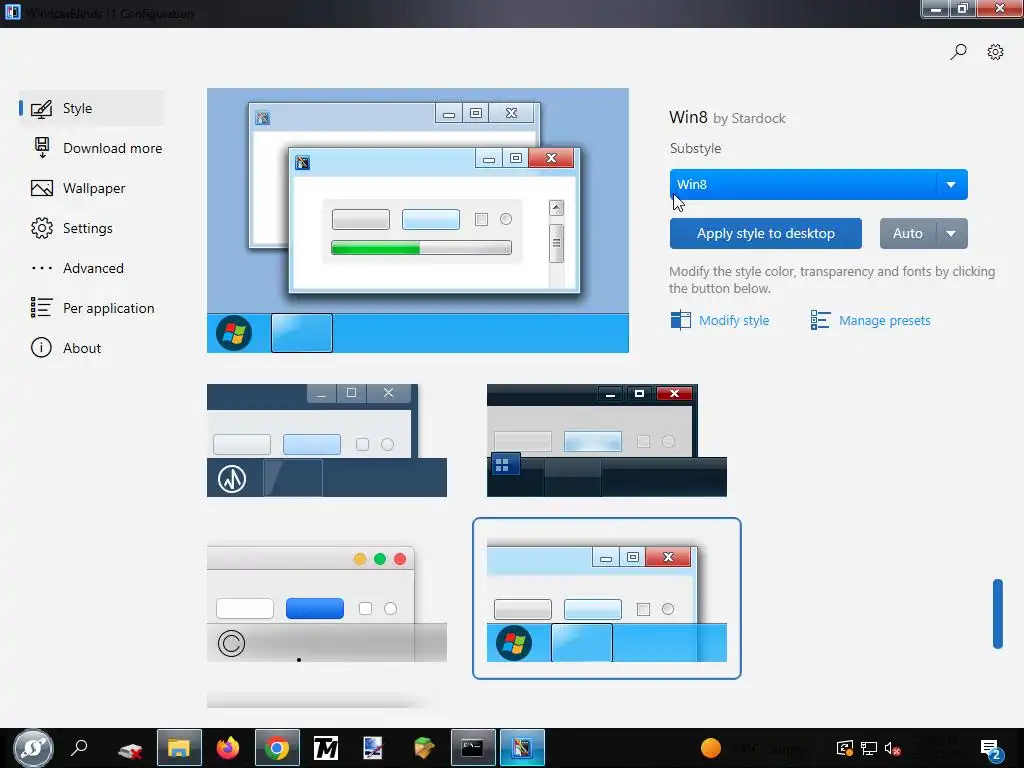Open the Settings section
1024x768 pixels.
pyautogui.click(x=91, y=228)
